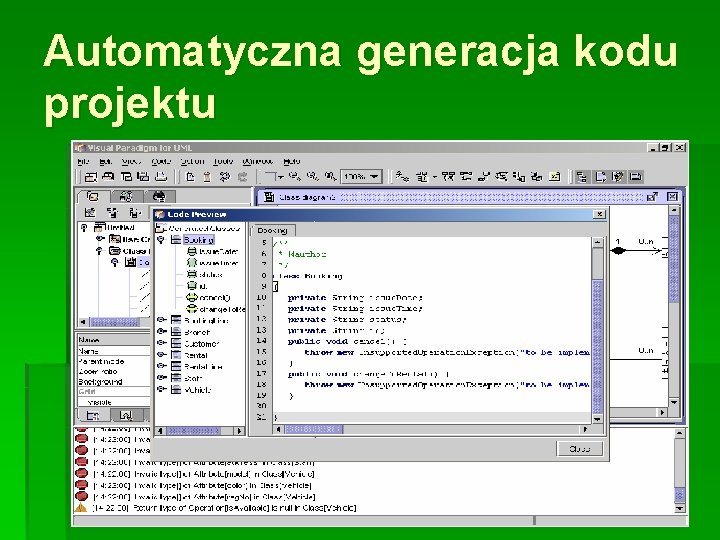The height and width of the screenshot is (540, 720).
Task: Click the middle magnifier zoom icon
Action: click(x=312, y=176)
